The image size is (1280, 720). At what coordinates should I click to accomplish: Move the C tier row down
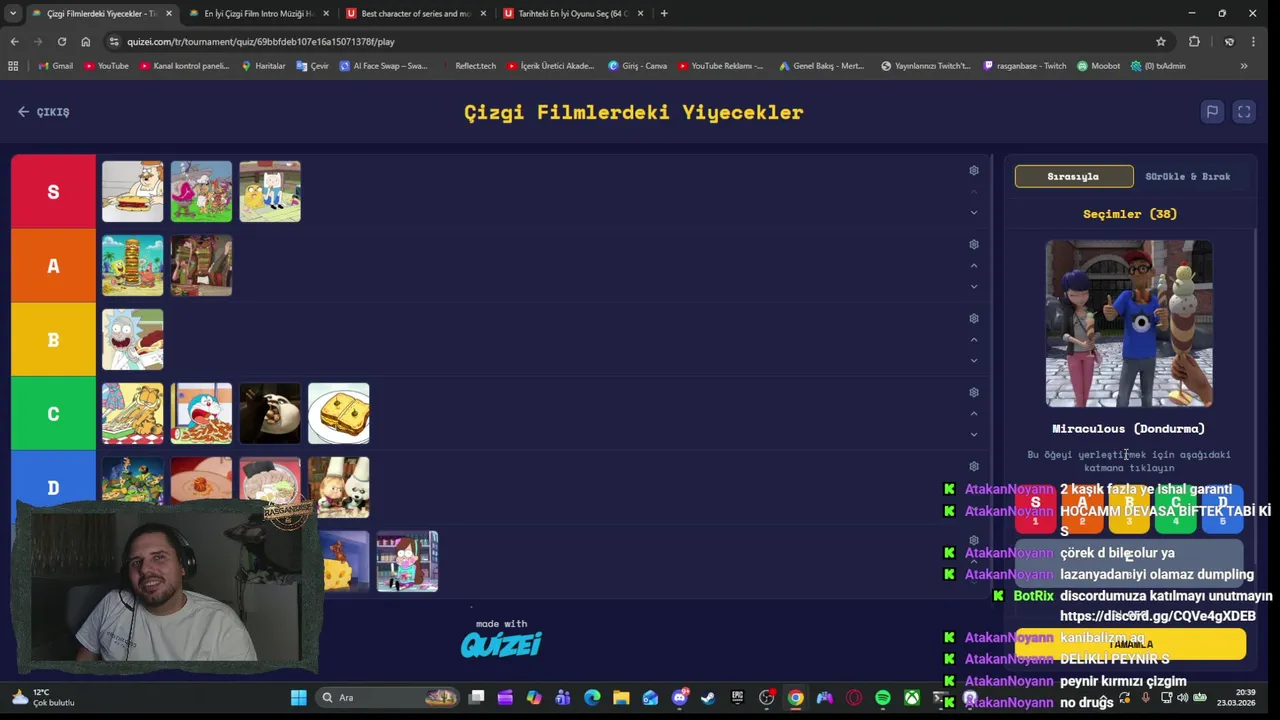click(974, 435)
